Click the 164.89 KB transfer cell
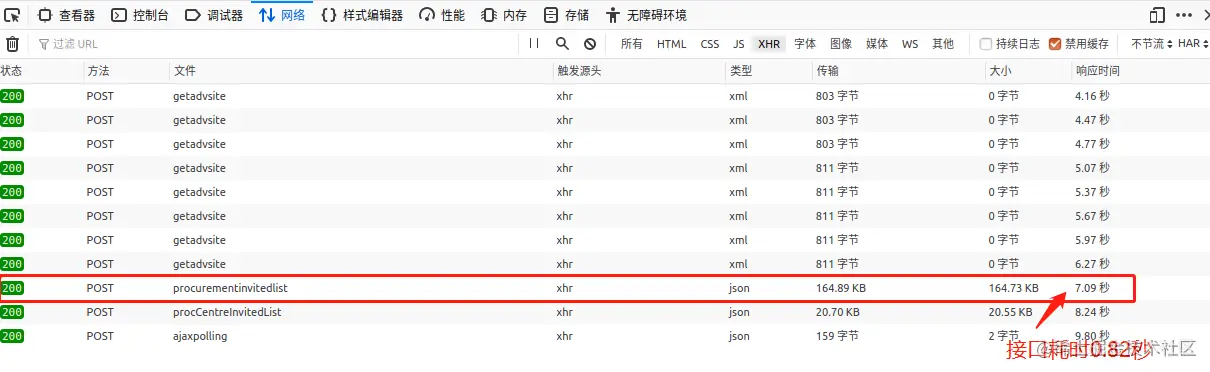The height and width of the screenshot is (372, 1210). [x=842, y=288]
